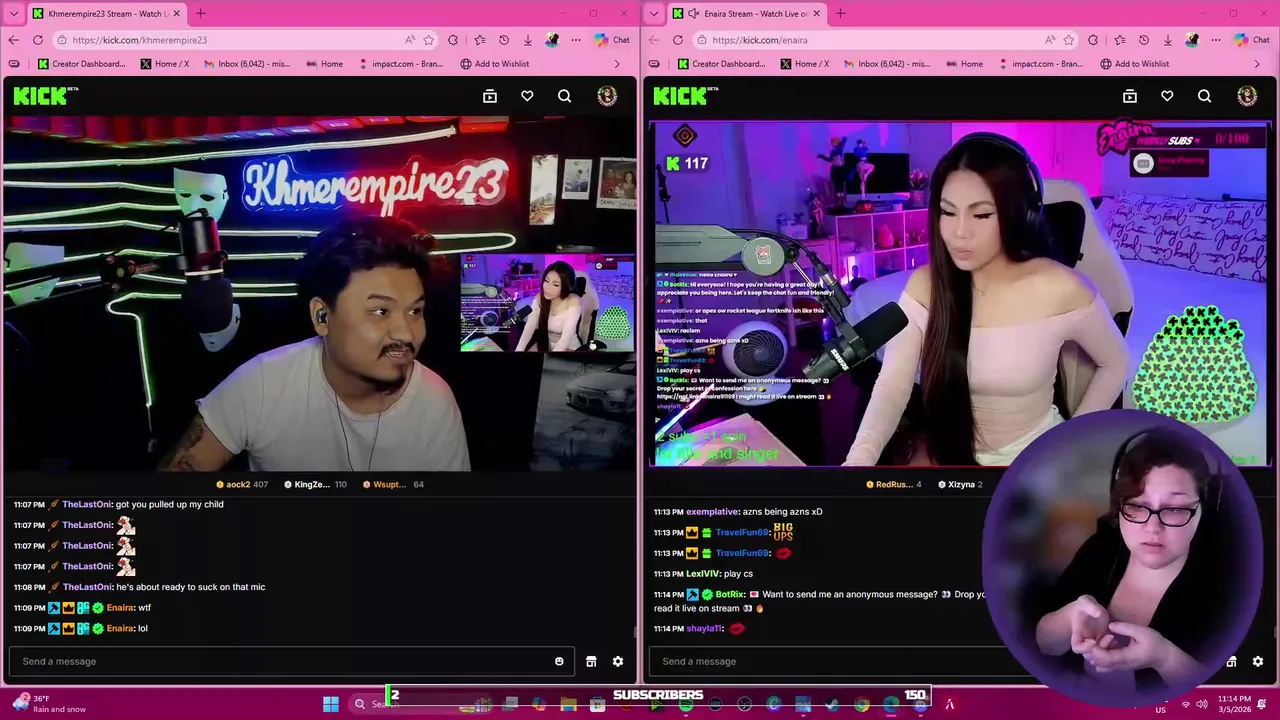Image resolution: width=1280 pixels, height=720 pixels.
Task: Click the Khmerempire23 address bar URL
Action: 139,40
